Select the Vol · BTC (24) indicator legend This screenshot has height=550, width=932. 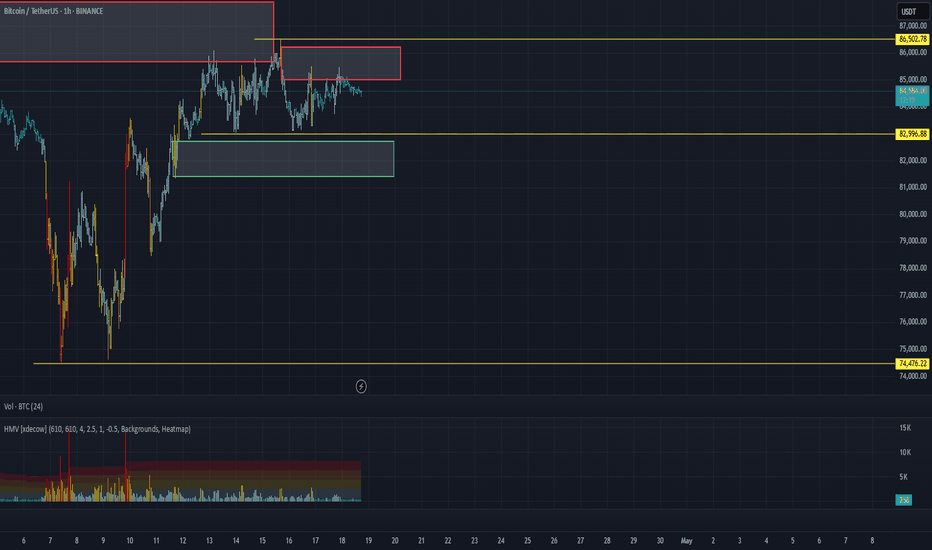point(23,407)
